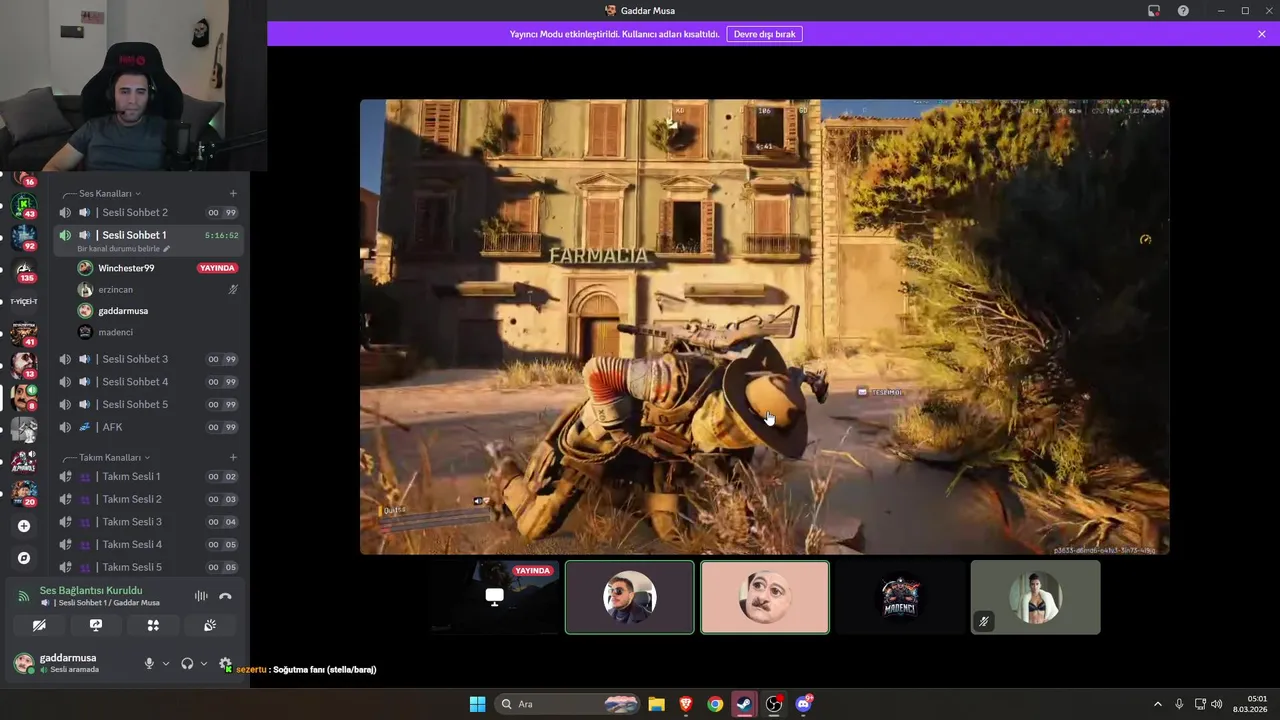Screen dimensions: 1280x720
Task: Join Takım Sesli 2 channel
Action: click(148, 499)
